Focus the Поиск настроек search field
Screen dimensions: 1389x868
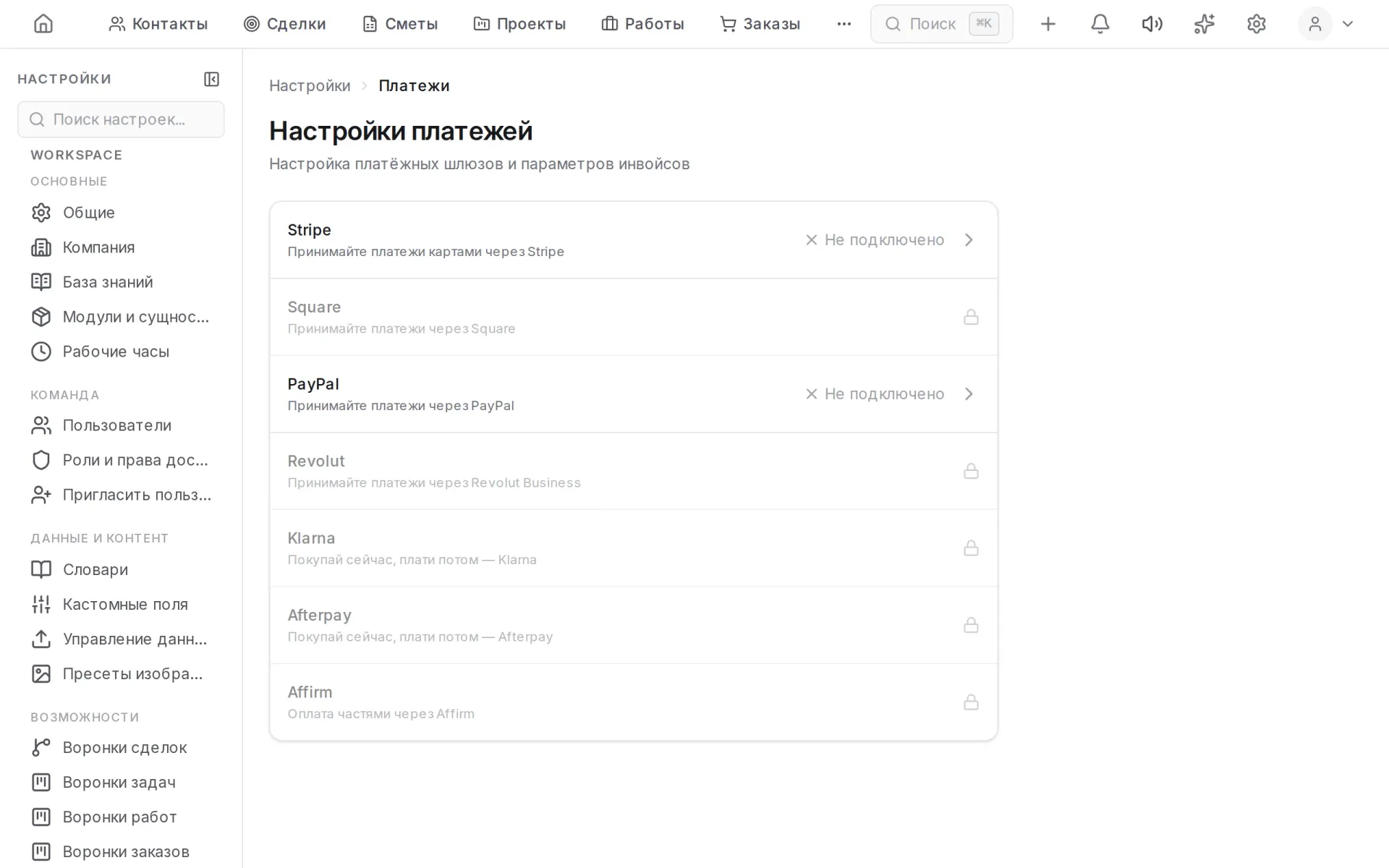121,119
